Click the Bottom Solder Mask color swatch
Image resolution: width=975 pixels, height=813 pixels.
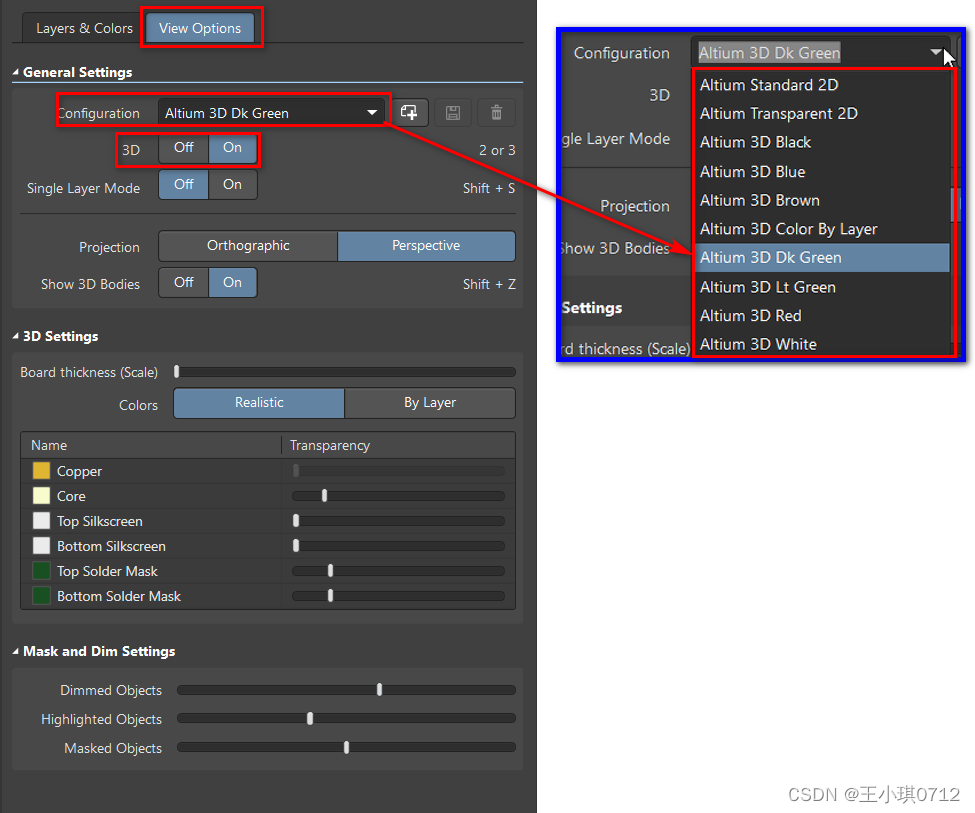click(41, 596)
